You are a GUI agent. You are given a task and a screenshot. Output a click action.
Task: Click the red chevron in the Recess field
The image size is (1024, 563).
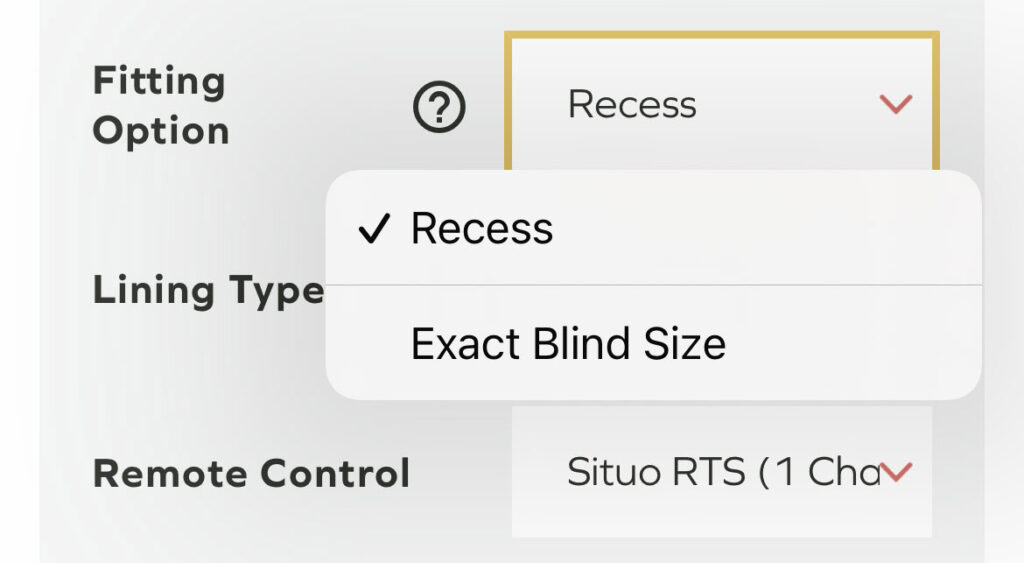tap(895, 103)
